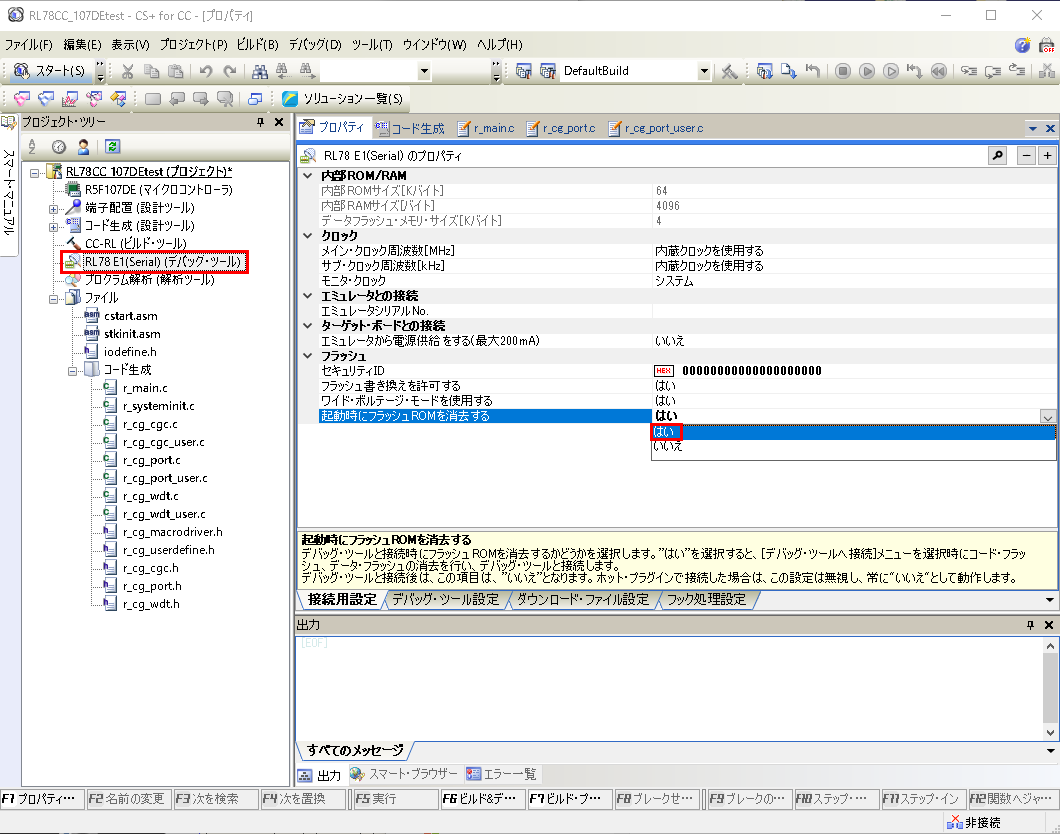Viewport: 1060px width, 834px height.
Task: Collapse the ターゲット・ボードとの接続 category
Action: 308,326
